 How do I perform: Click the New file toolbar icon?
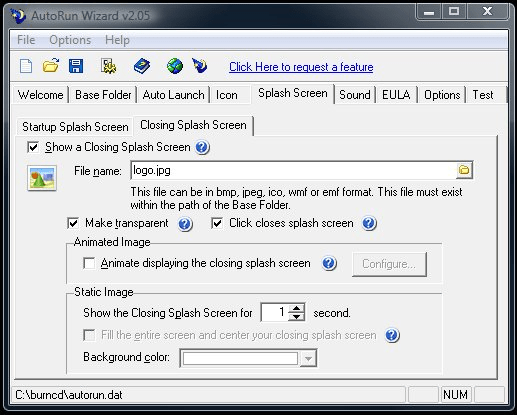(26, 66)
